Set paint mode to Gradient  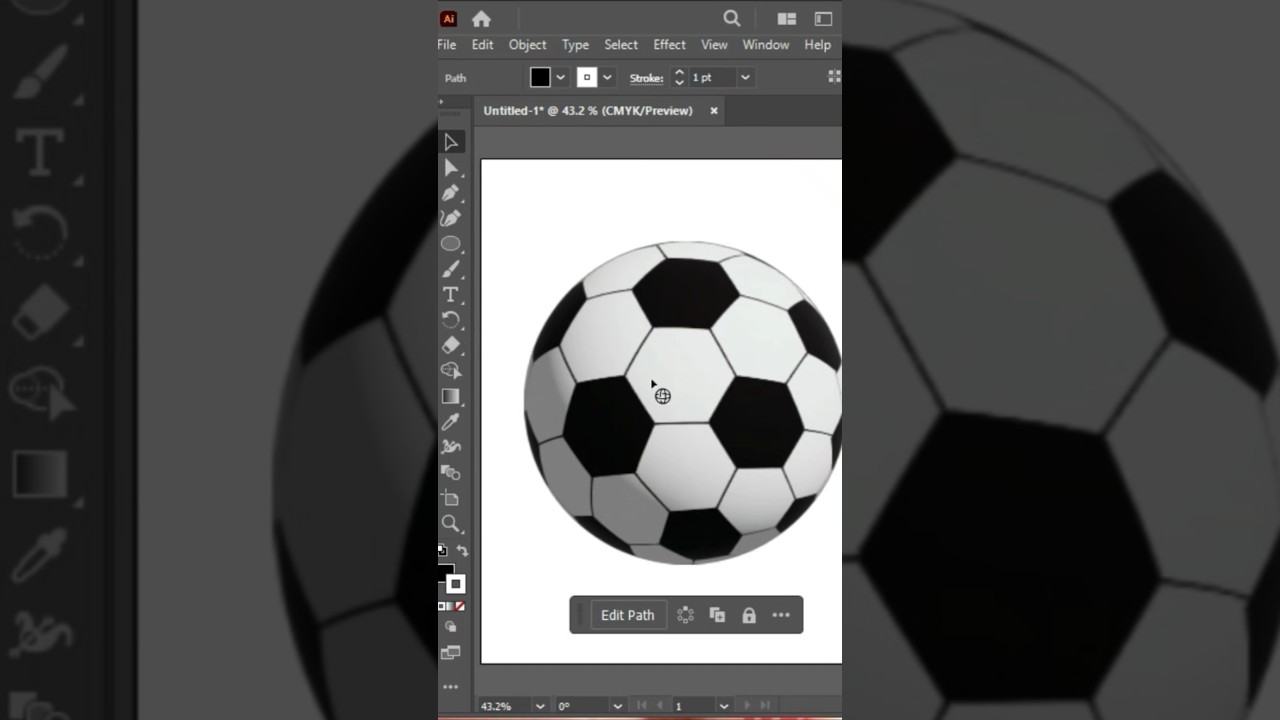click(451, 606)
